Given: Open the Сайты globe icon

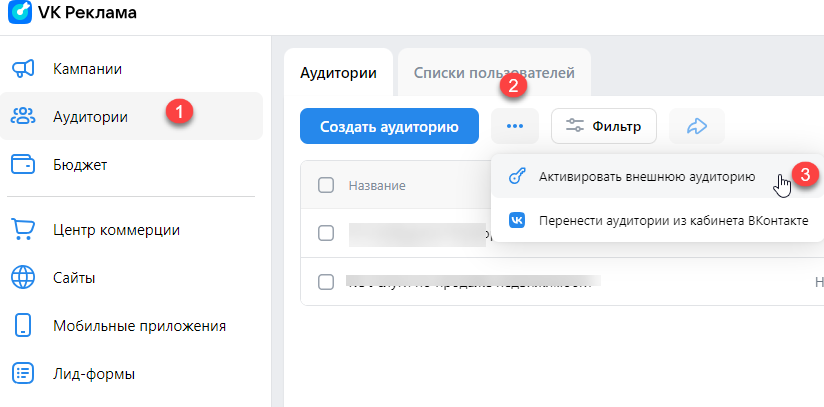Looking at the screenshot, I should 23,277.
